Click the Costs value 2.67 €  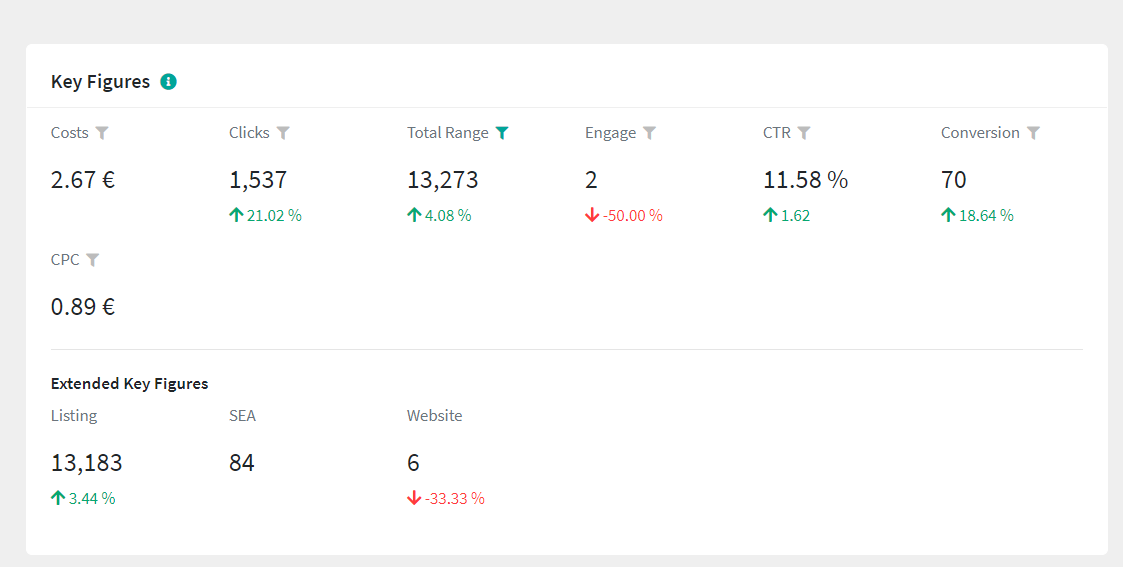tap(83, 180)
